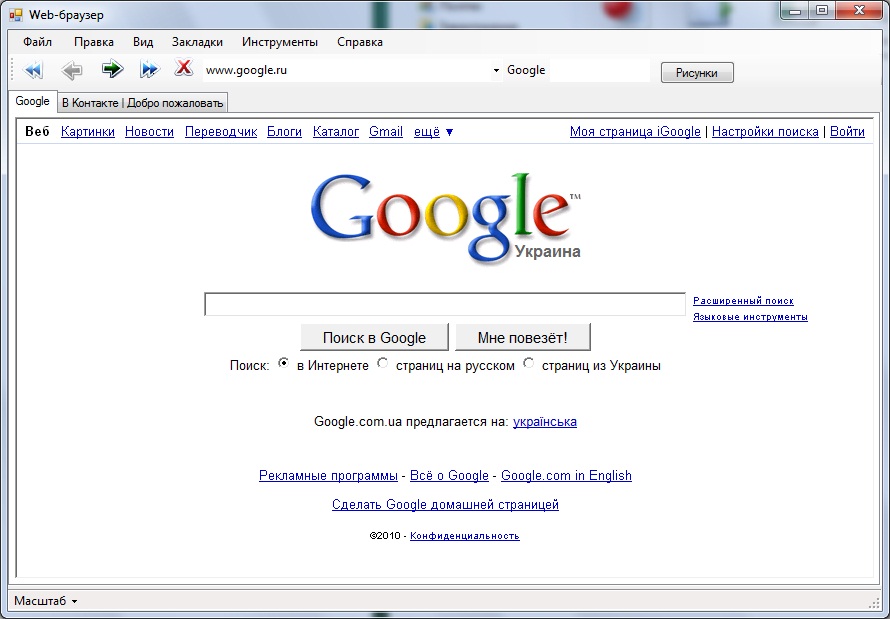Click the toolbar Google search field
Screen dimensions: 890x619
point(599,70)
